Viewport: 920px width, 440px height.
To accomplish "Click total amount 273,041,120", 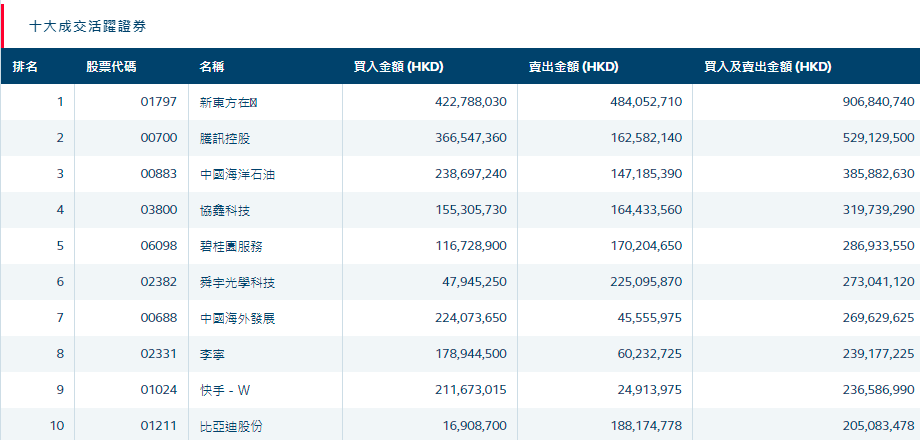I will click(878, 282).
